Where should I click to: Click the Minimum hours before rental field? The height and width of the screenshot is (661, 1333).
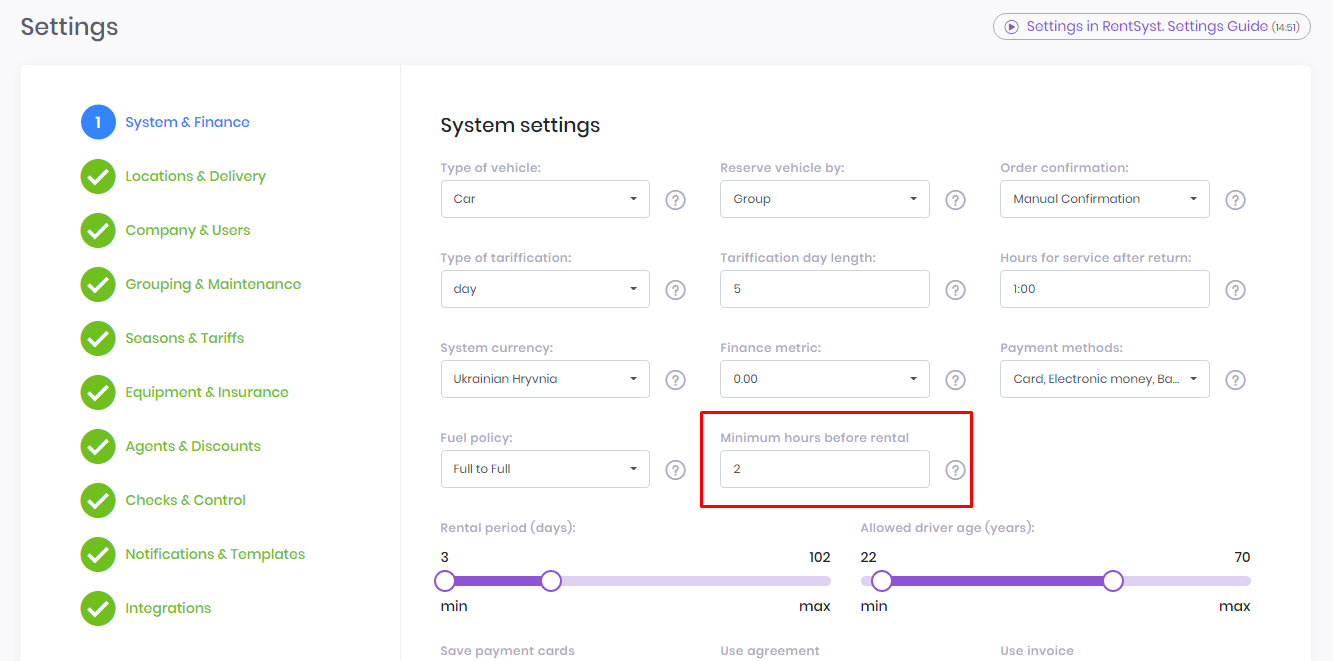click(x=824, y=469)
